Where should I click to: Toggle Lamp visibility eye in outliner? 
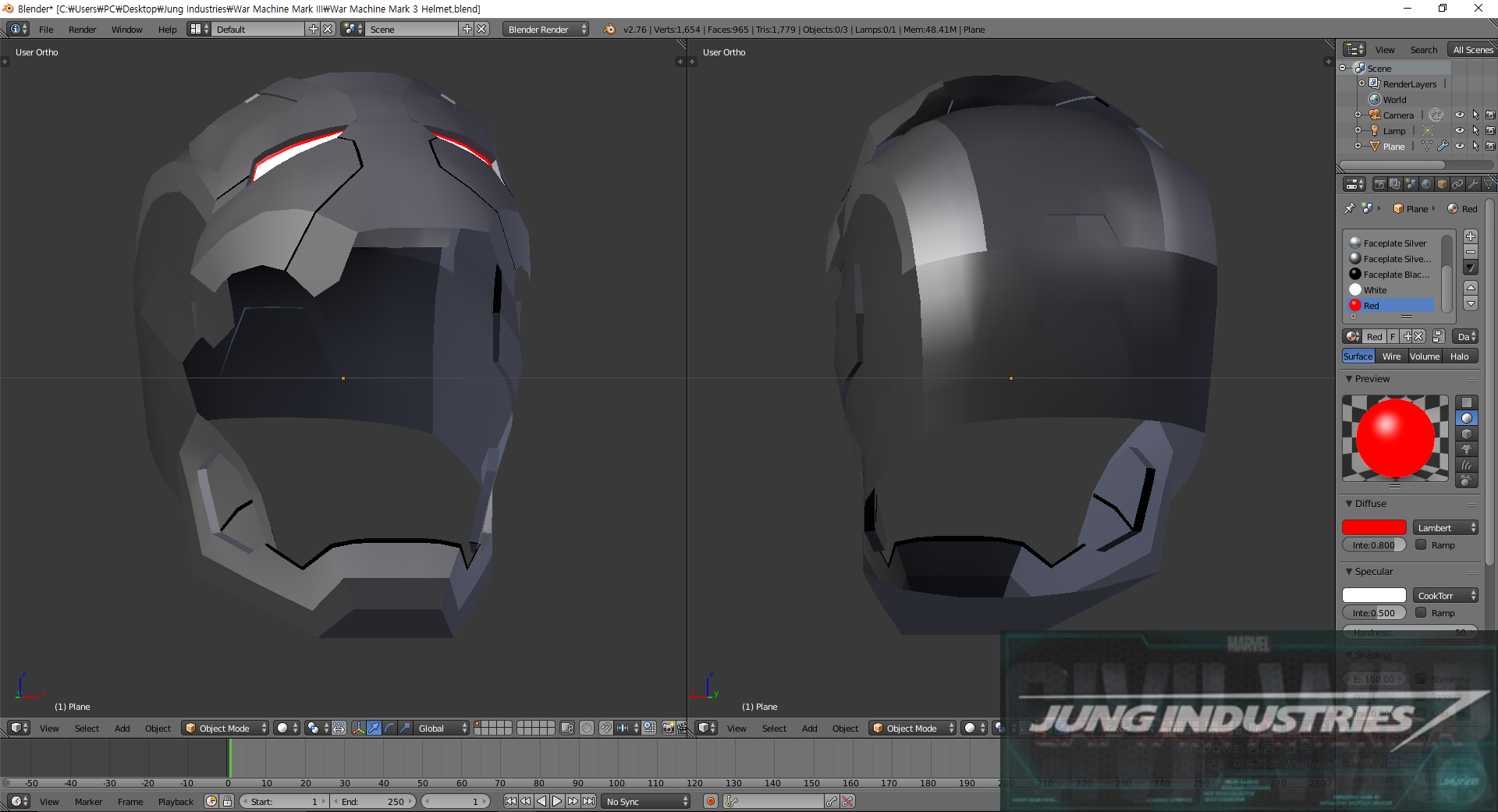click(1460, 130)
